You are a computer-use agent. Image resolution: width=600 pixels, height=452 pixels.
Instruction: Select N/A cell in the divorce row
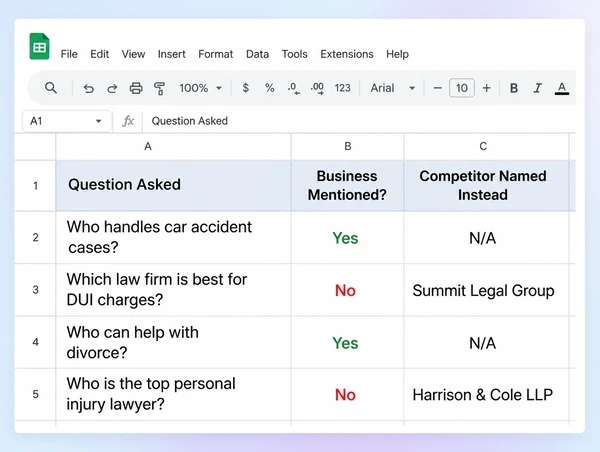pyautogui.click(x=486, y=342)
